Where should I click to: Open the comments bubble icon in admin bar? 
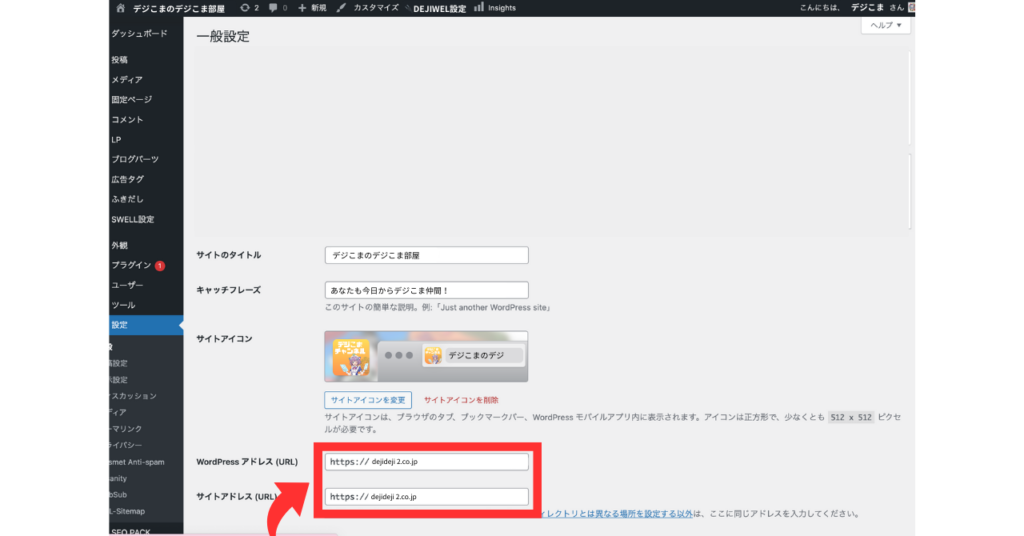(x=274, y=8)
